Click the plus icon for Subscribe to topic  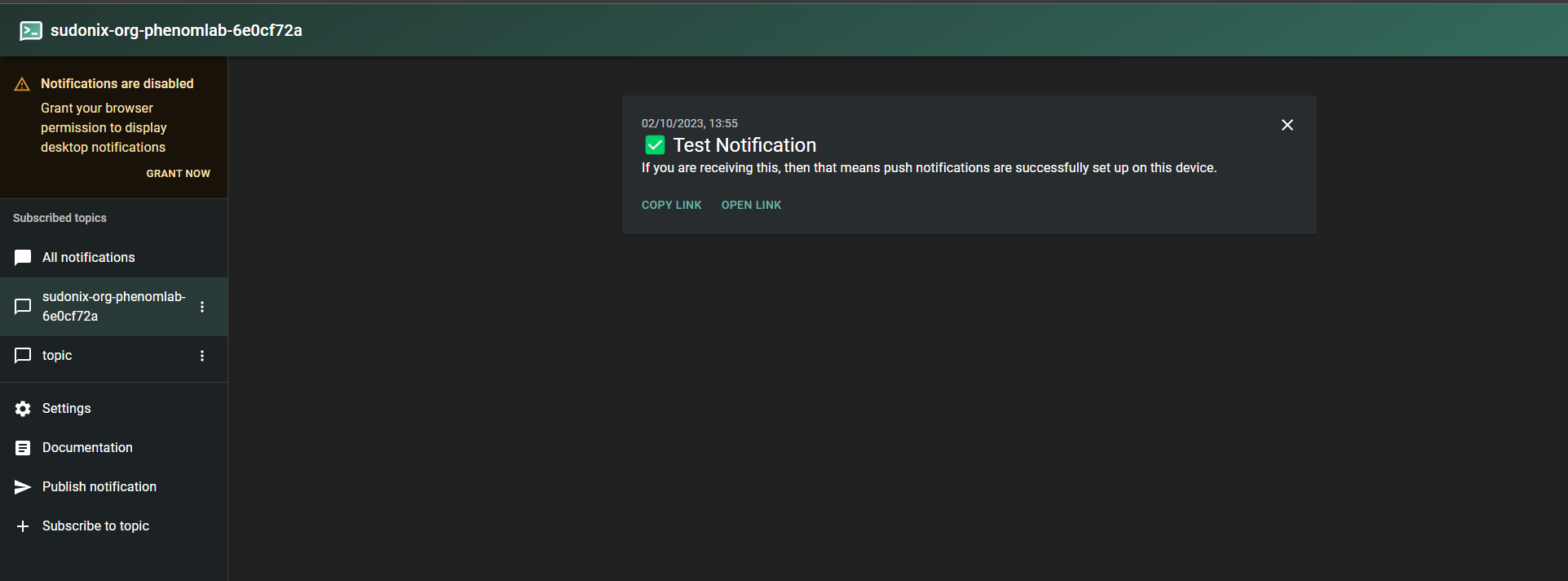pyautogui.click(x=23, y=526)
